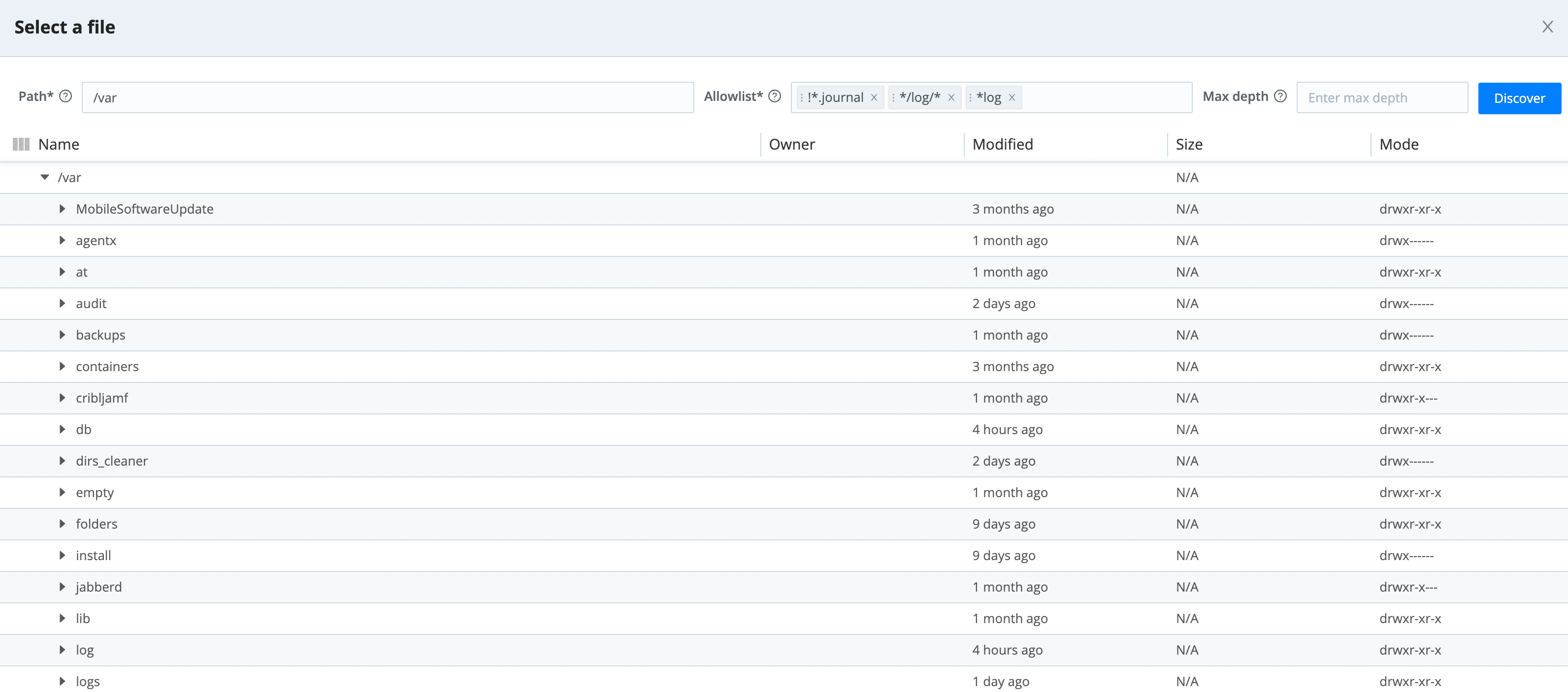
Task: Collapse the /var root directory
Action: pyautogui.click(x=44, y=177)
